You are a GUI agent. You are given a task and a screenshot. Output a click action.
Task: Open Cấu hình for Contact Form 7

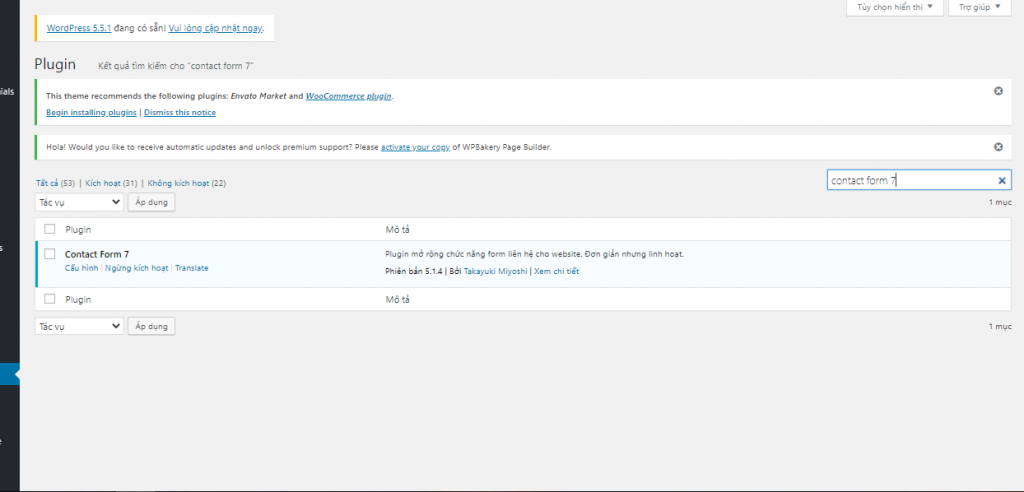tap(81, 268)
